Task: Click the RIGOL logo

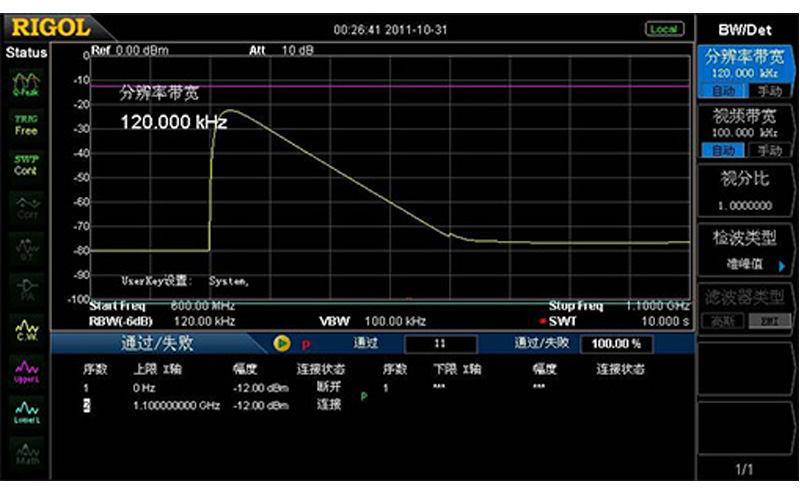Action: coord(51,27)
